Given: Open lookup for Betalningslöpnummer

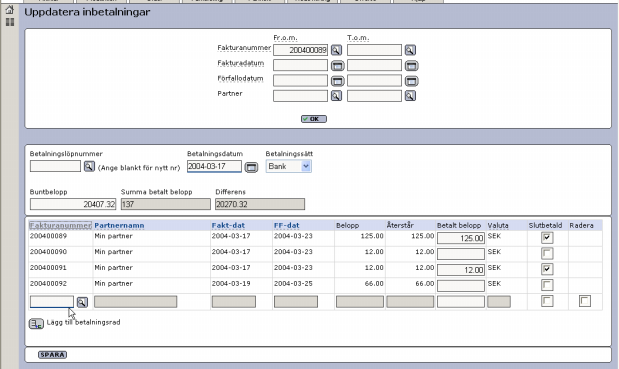Looking at the screenshot, I should click(x=89, y=167).
